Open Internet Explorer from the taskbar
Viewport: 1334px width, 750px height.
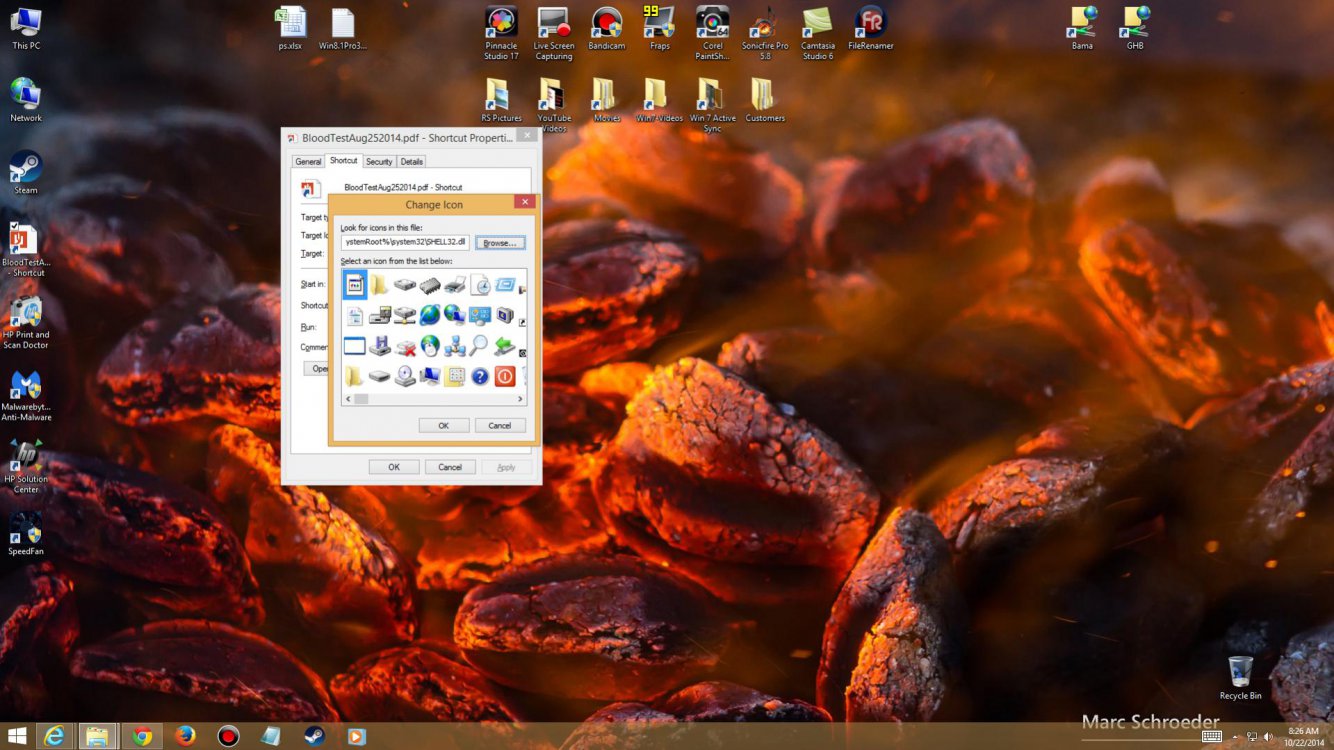pos(56,736)
